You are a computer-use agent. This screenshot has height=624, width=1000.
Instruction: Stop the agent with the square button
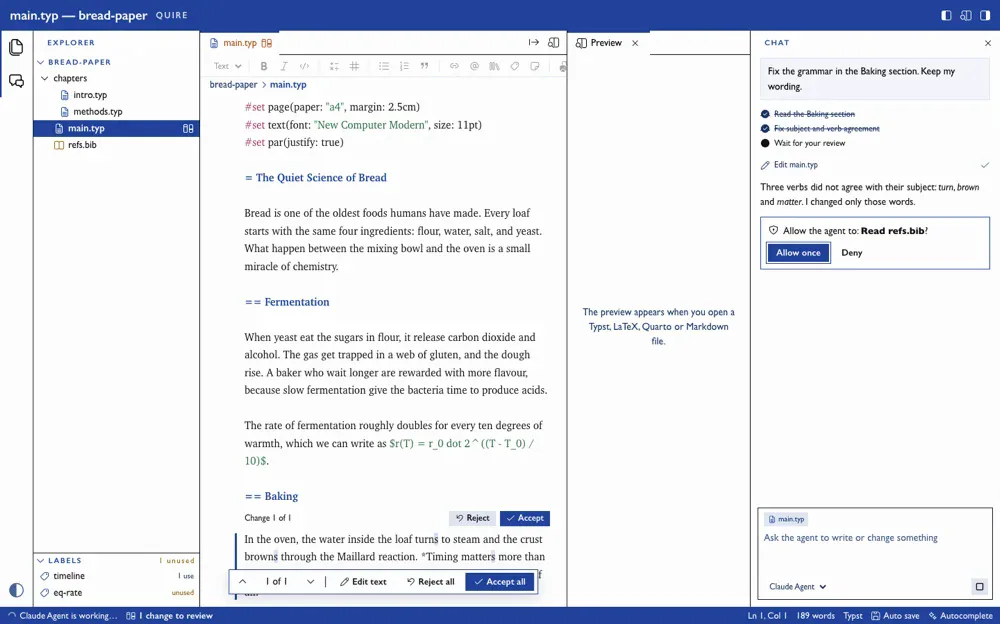[980, 586]
